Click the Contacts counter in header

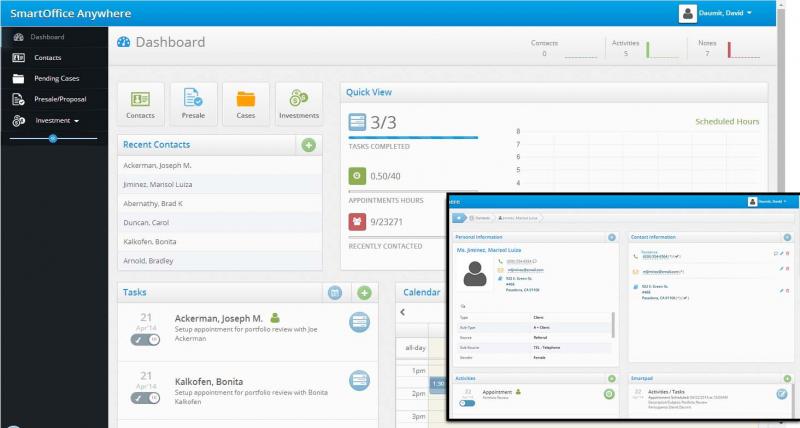[544, 48]
